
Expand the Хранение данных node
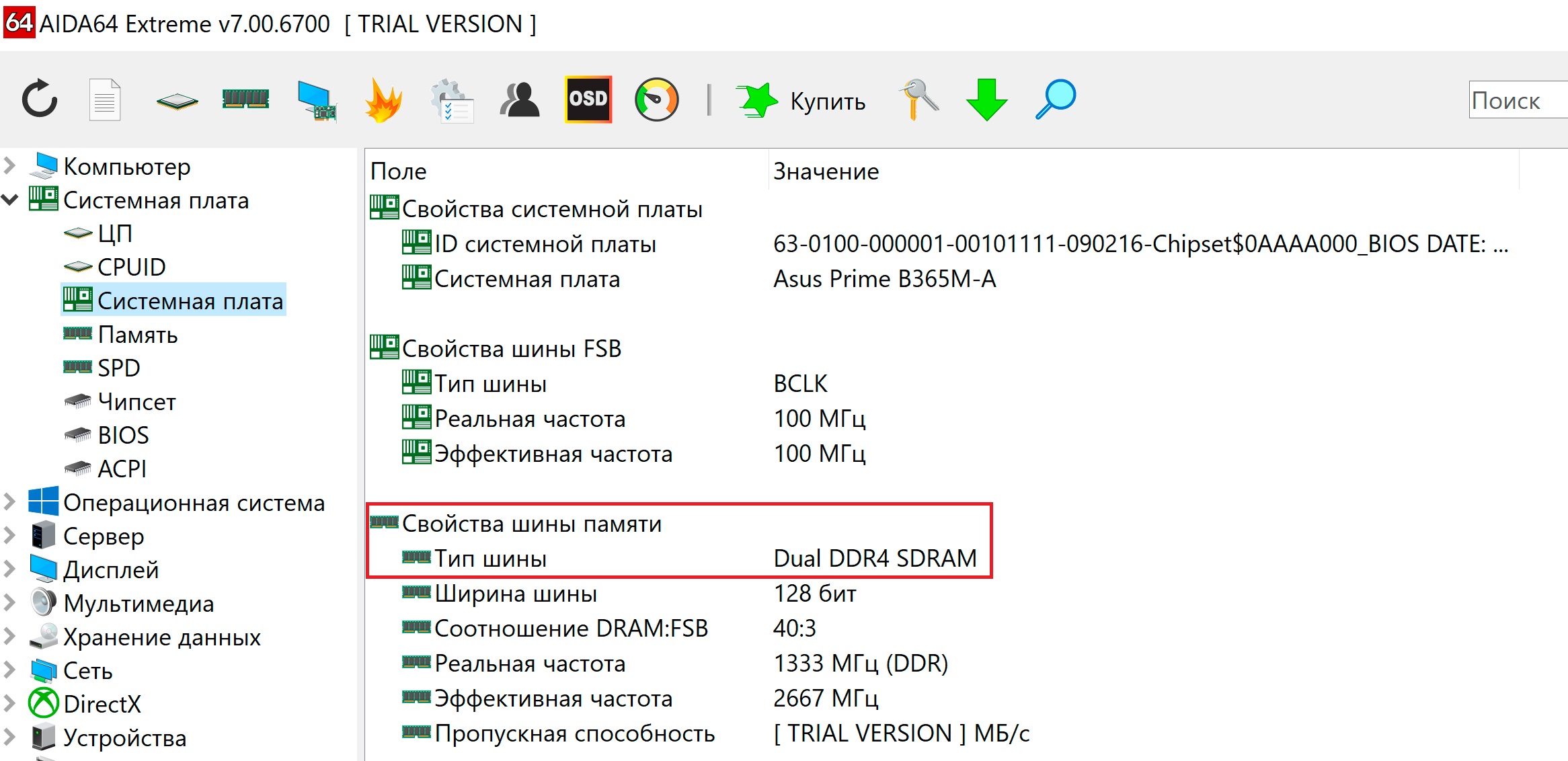(9, 636)
